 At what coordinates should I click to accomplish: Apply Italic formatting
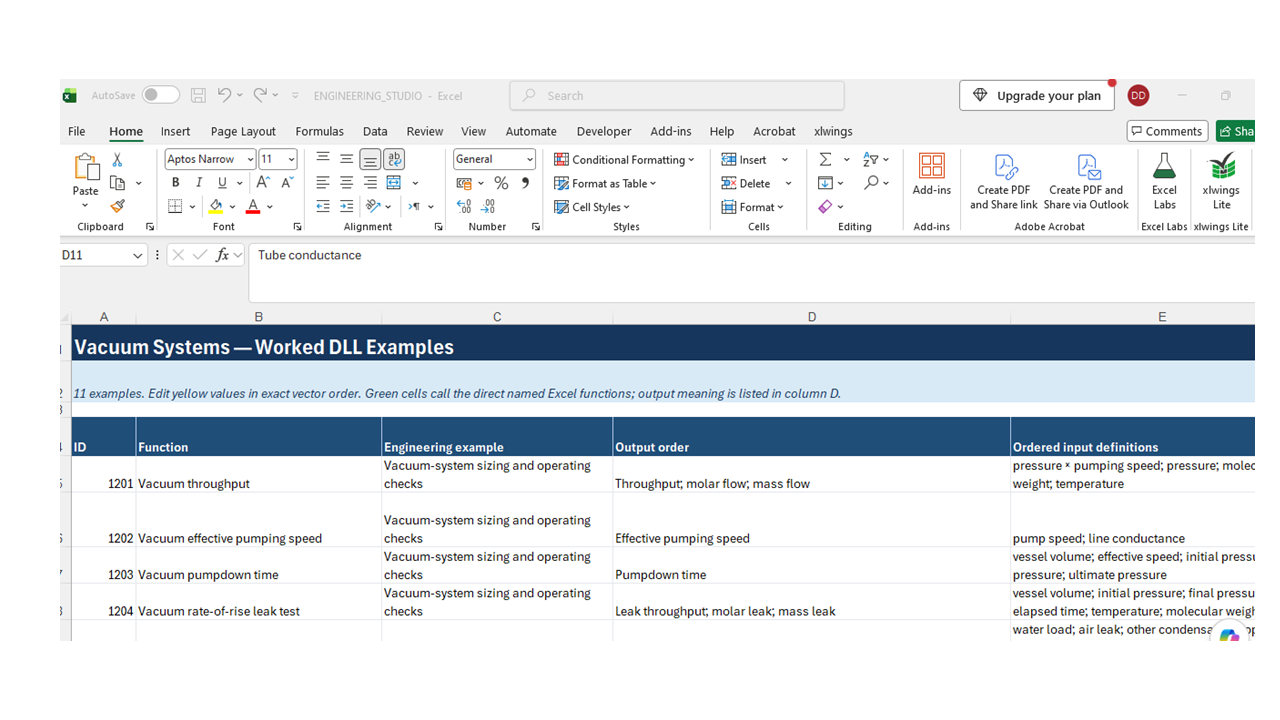pos(199,183)
